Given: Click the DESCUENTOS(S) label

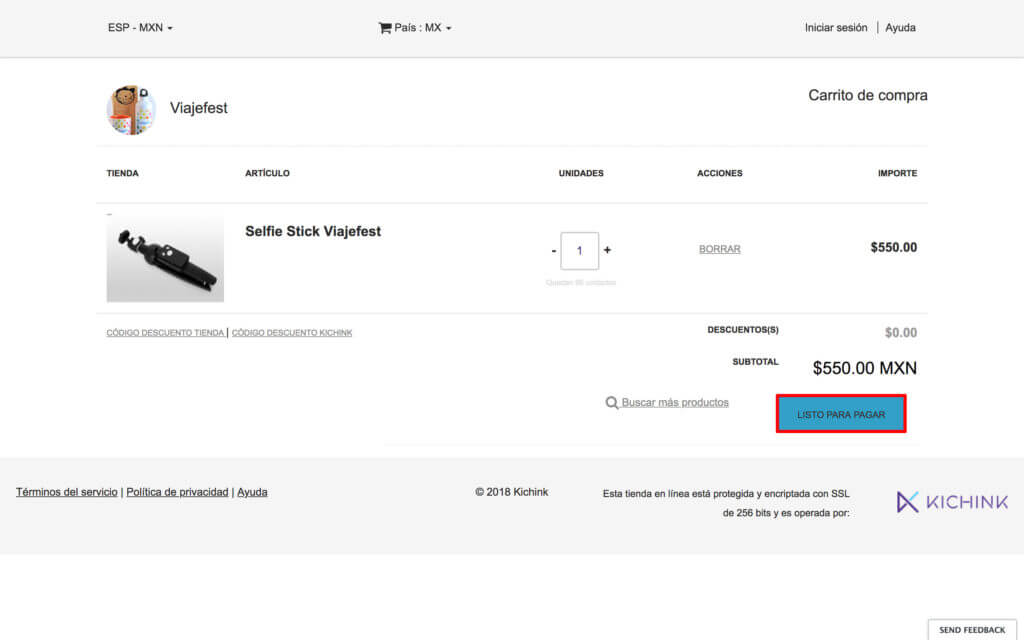Looking at the screenshot, I should click(743, 330).
